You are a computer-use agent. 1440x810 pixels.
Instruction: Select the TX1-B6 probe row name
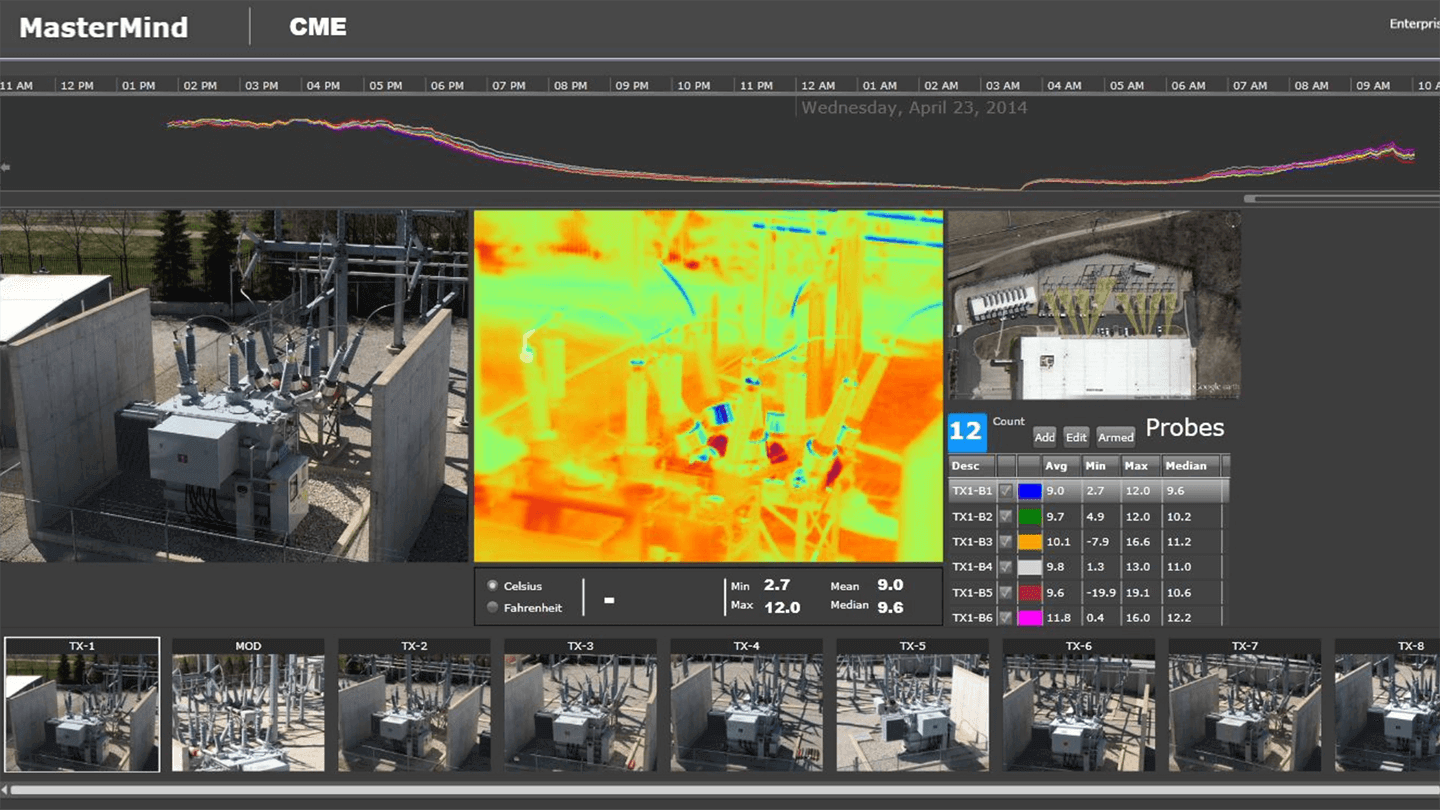(x=972, y=617)
